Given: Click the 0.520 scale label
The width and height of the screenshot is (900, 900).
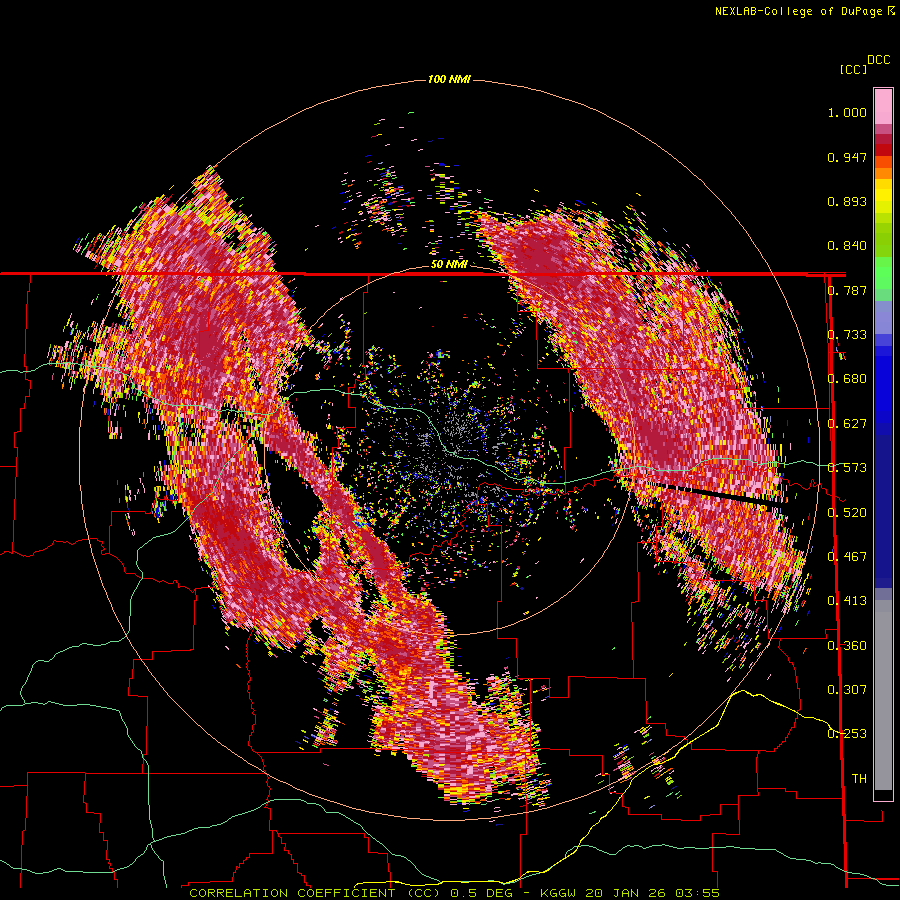Looking at the screenshot, I should tap(847, 512).
